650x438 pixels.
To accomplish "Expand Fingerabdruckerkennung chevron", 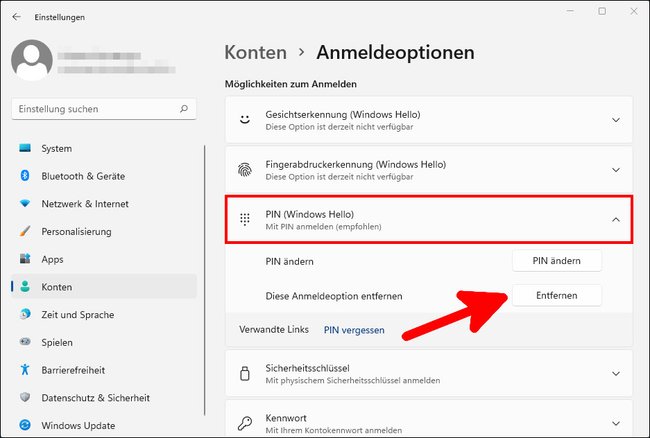I will pyautogui.click(x=616, y=169).
